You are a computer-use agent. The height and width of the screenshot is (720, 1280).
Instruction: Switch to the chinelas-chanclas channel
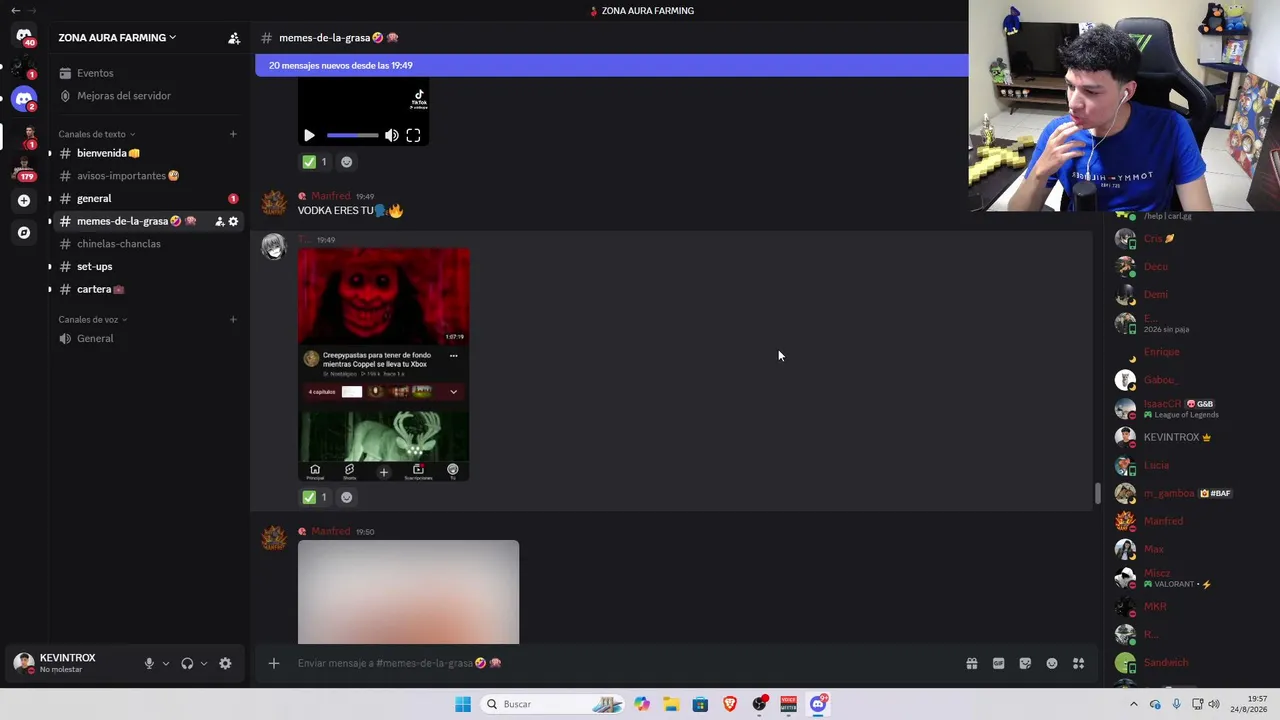coord(148,244)
